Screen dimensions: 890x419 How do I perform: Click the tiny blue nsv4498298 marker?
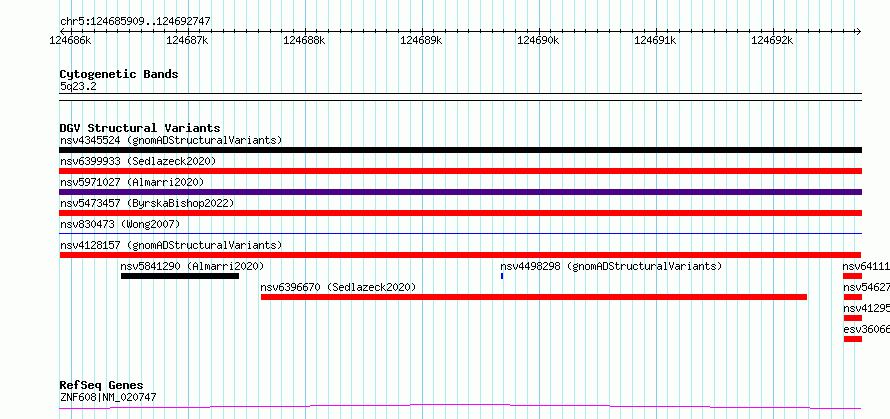tap(502, 276)
